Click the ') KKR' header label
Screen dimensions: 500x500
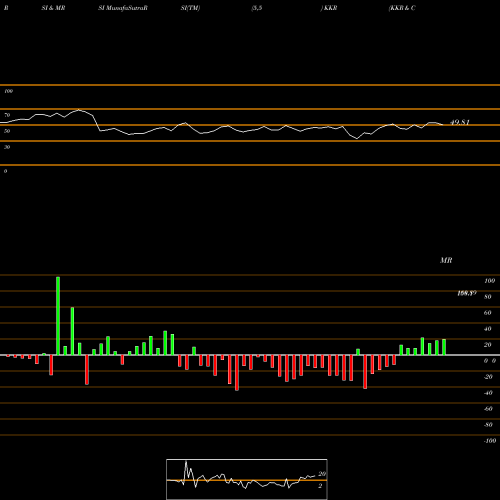329,8
